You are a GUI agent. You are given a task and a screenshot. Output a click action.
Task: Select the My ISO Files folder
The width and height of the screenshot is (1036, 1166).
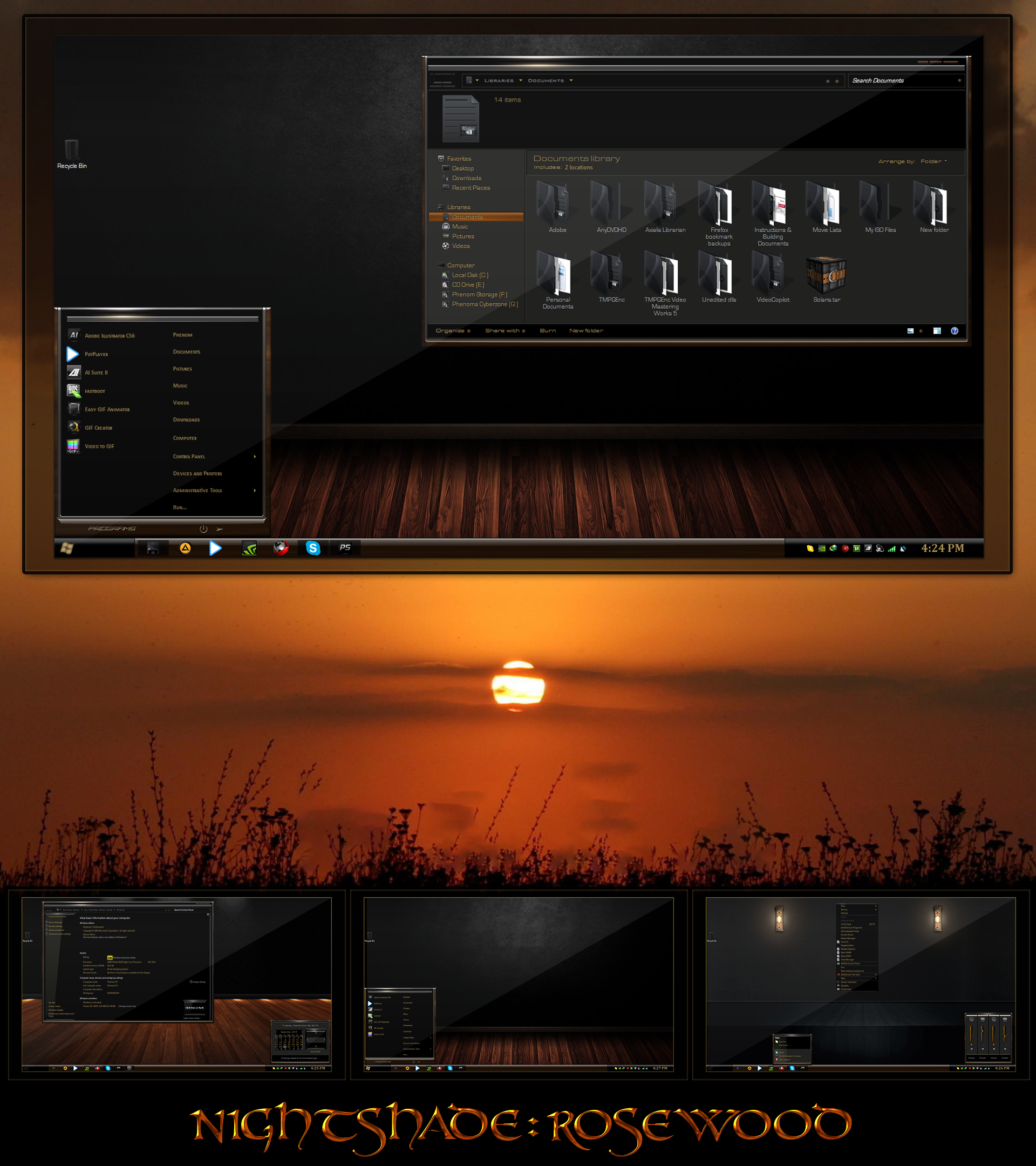pos(881,207)
